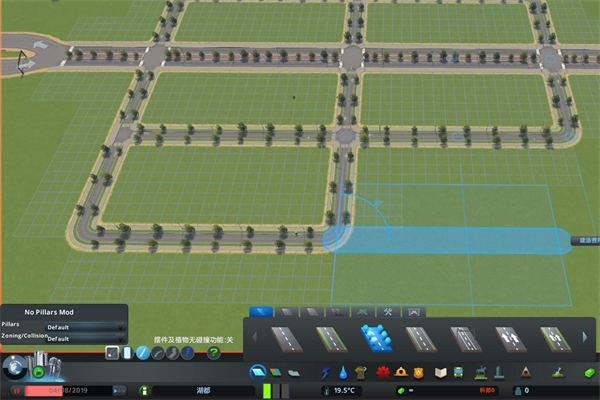Switch to the highways tab
The width and height of the screenshot is (600, 400).
coord(337,312)
